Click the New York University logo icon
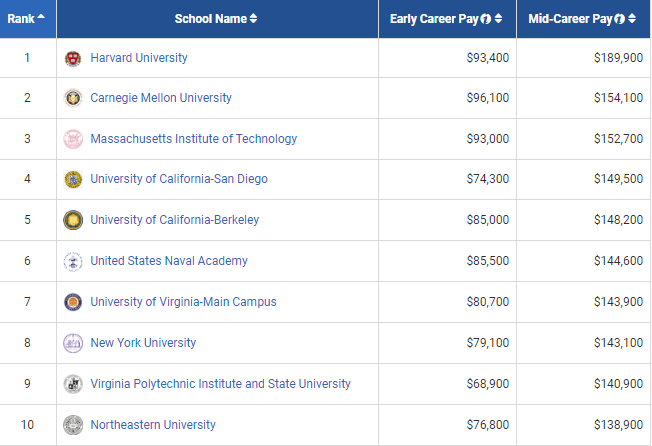652x446 pixels. pyautogui.click(x=72, y=343)
